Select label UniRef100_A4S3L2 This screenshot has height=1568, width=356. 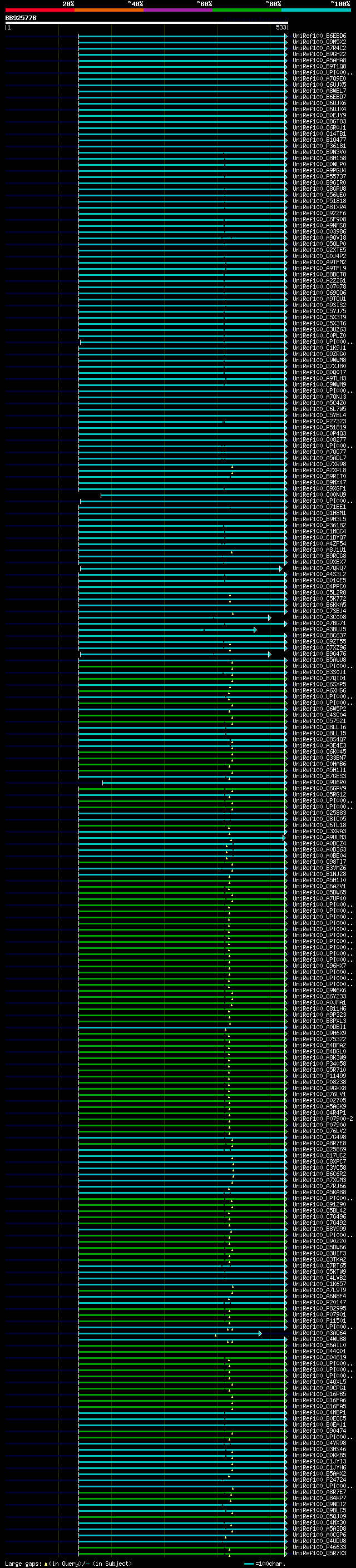pyautogui.click(x=319, y=575)
